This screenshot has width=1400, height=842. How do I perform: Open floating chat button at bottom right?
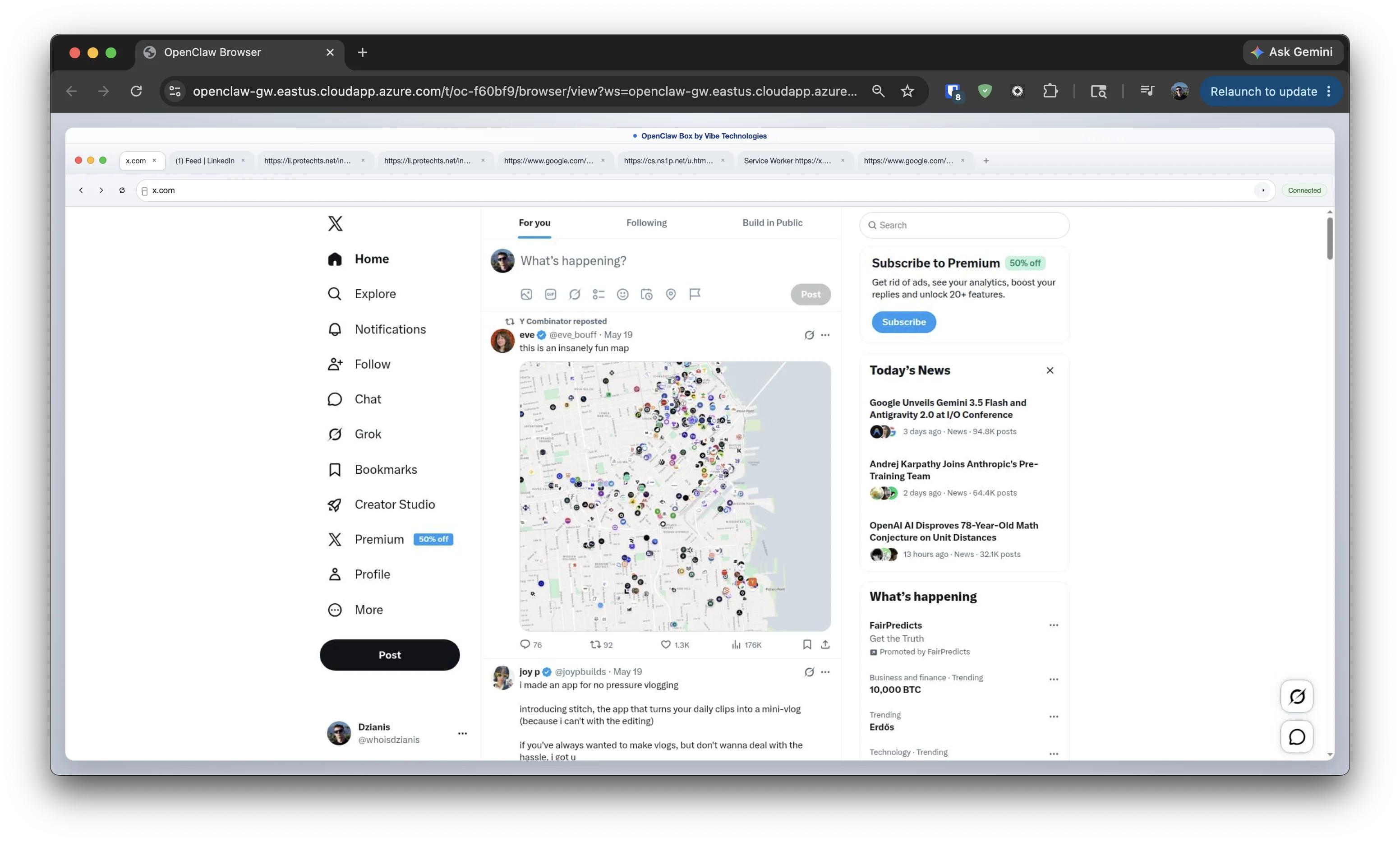point(1296,737)
